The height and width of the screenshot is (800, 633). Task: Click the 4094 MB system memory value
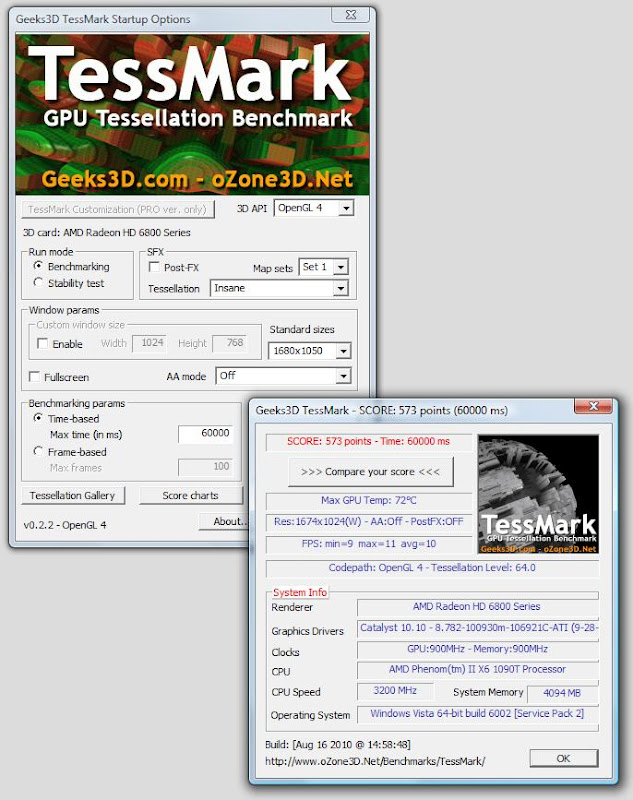(563, 693)
